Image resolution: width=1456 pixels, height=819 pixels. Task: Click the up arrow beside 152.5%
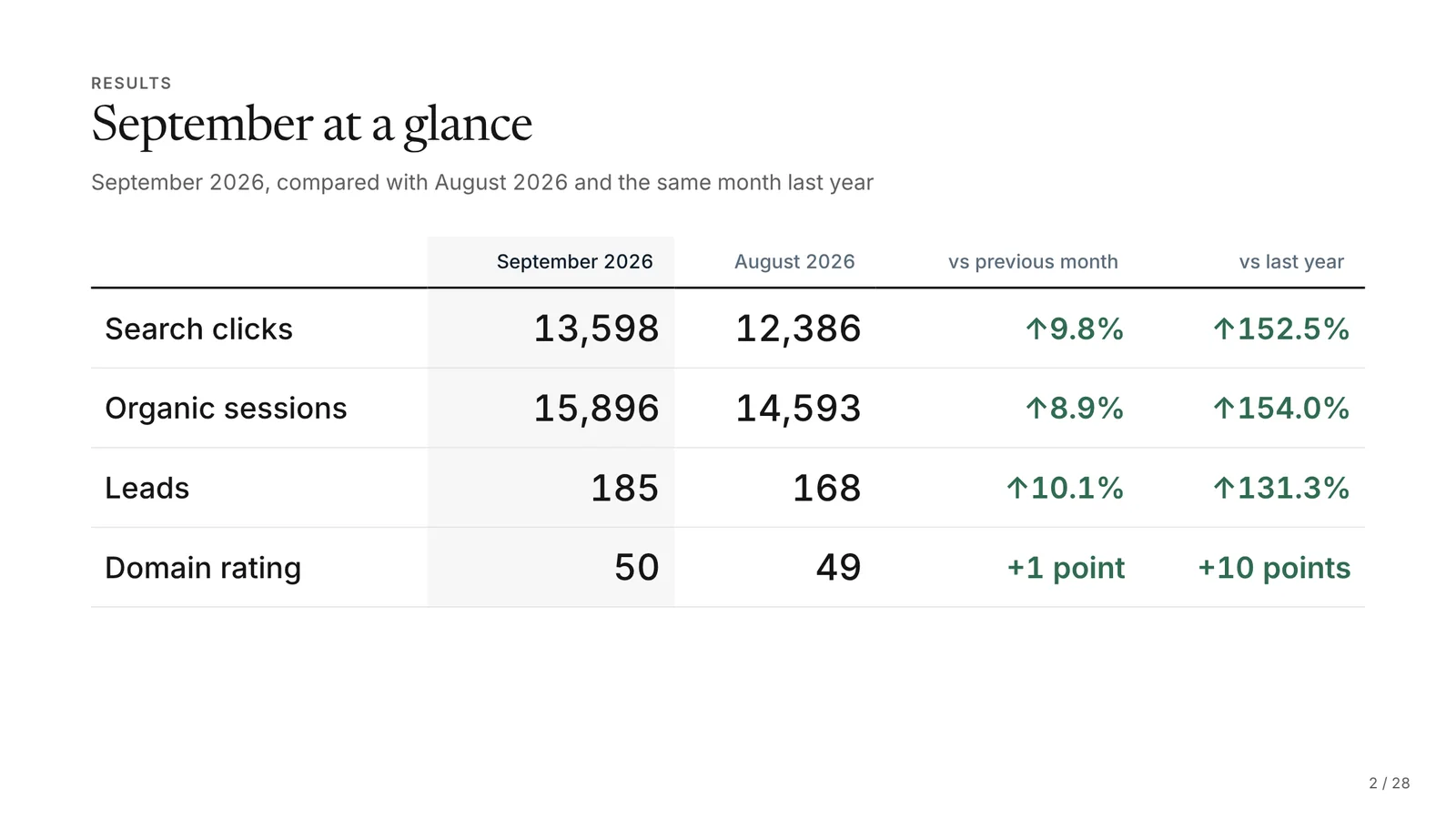(1224, 329)
